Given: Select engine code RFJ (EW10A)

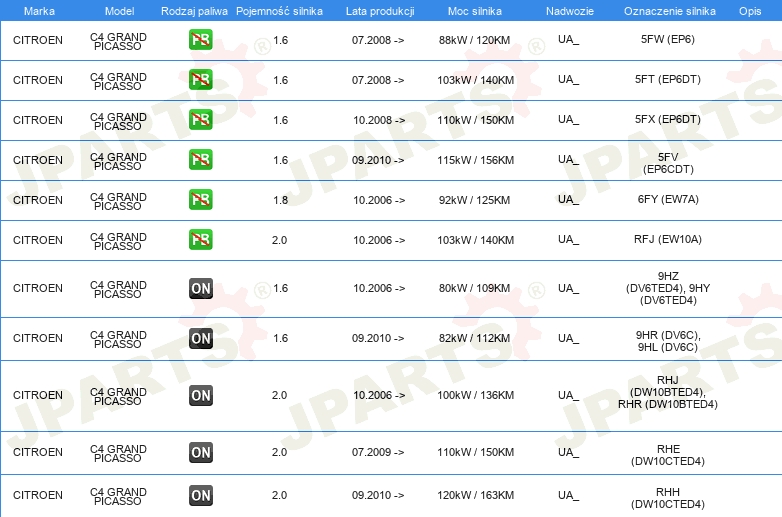Looking at the screenshot, I should [668, 239].
